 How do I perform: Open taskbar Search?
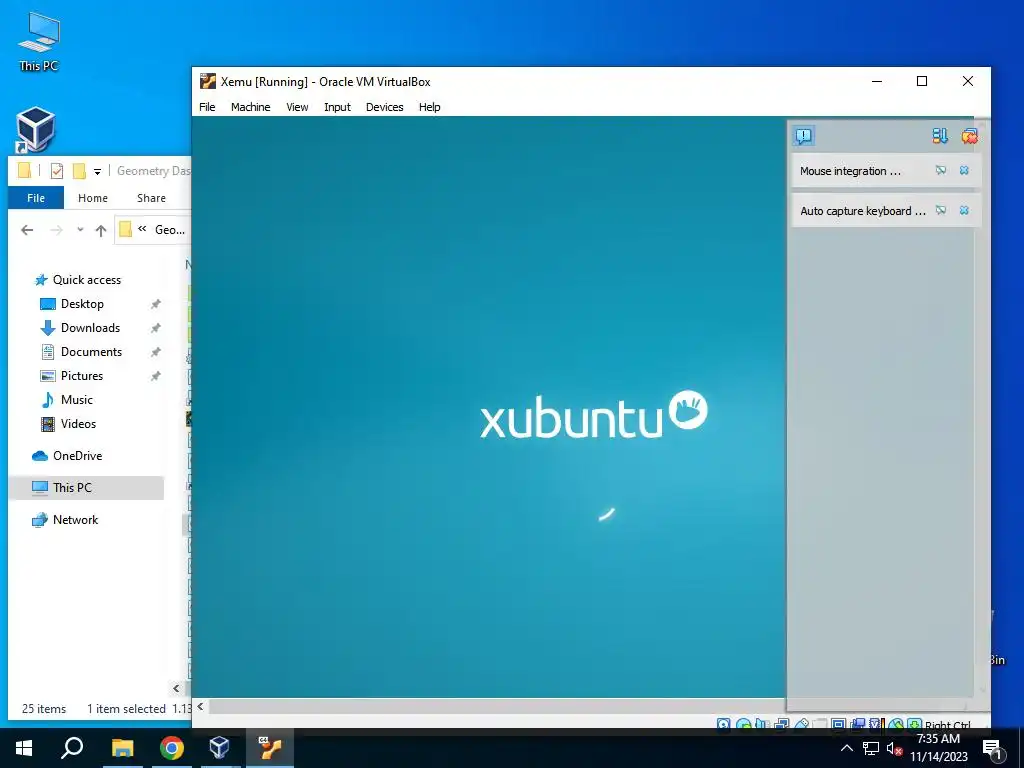(x=72, y=748)
